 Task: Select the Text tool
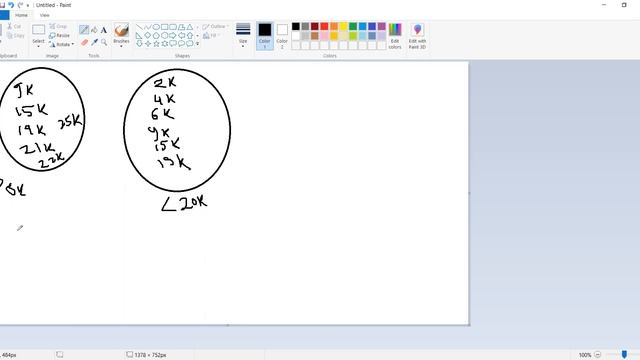pos(104,30)
